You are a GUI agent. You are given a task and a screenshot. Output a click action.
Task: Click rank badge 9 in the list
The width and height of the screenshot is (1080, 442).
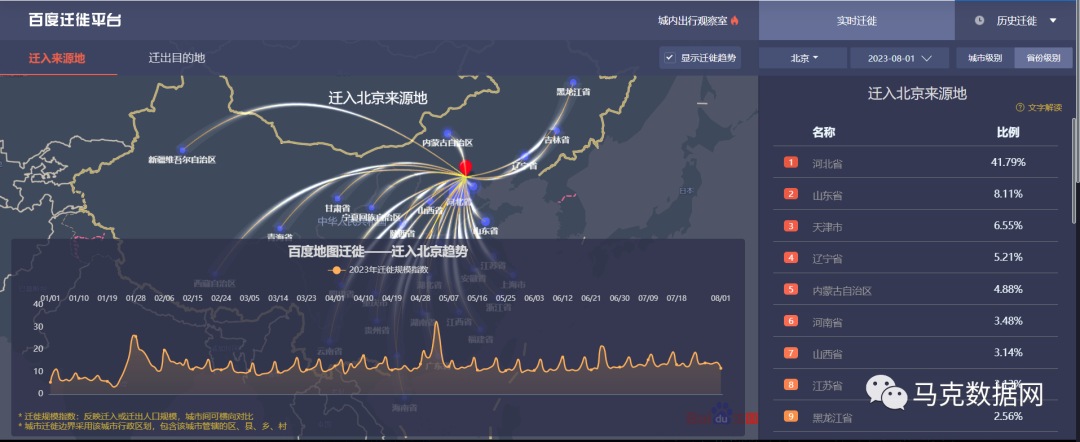coord(791,416)
